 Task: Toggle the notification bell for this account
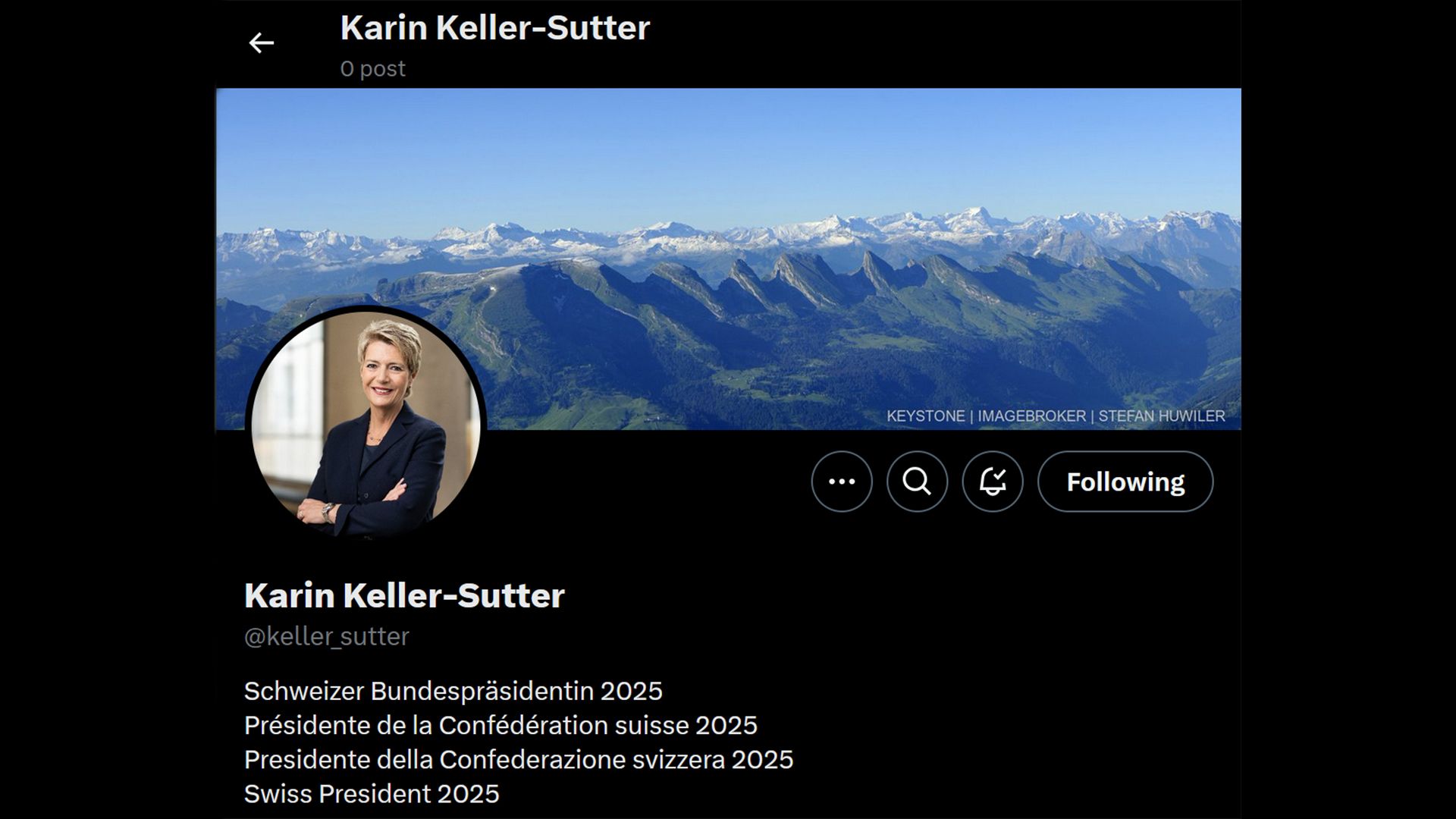coord(993,482)
